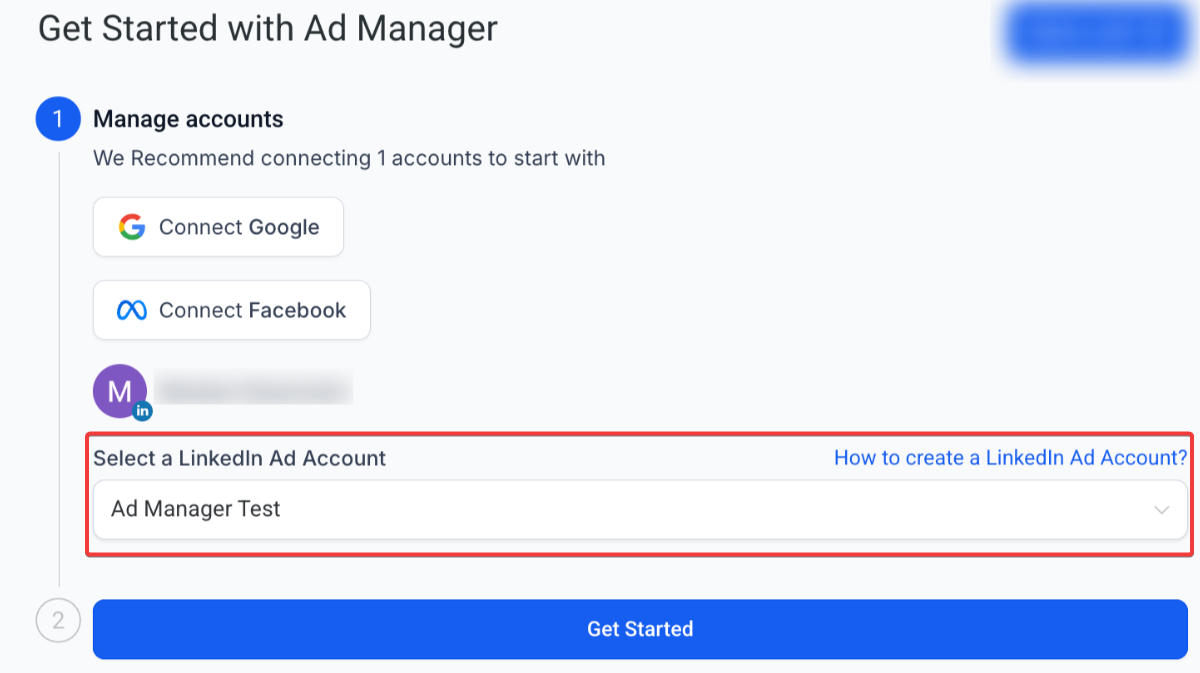Open 'How to create a LinkedIn Ad Account?' link
Image resolution: width=1200 pixels, height=673 pixels.
pos(1010,458)
